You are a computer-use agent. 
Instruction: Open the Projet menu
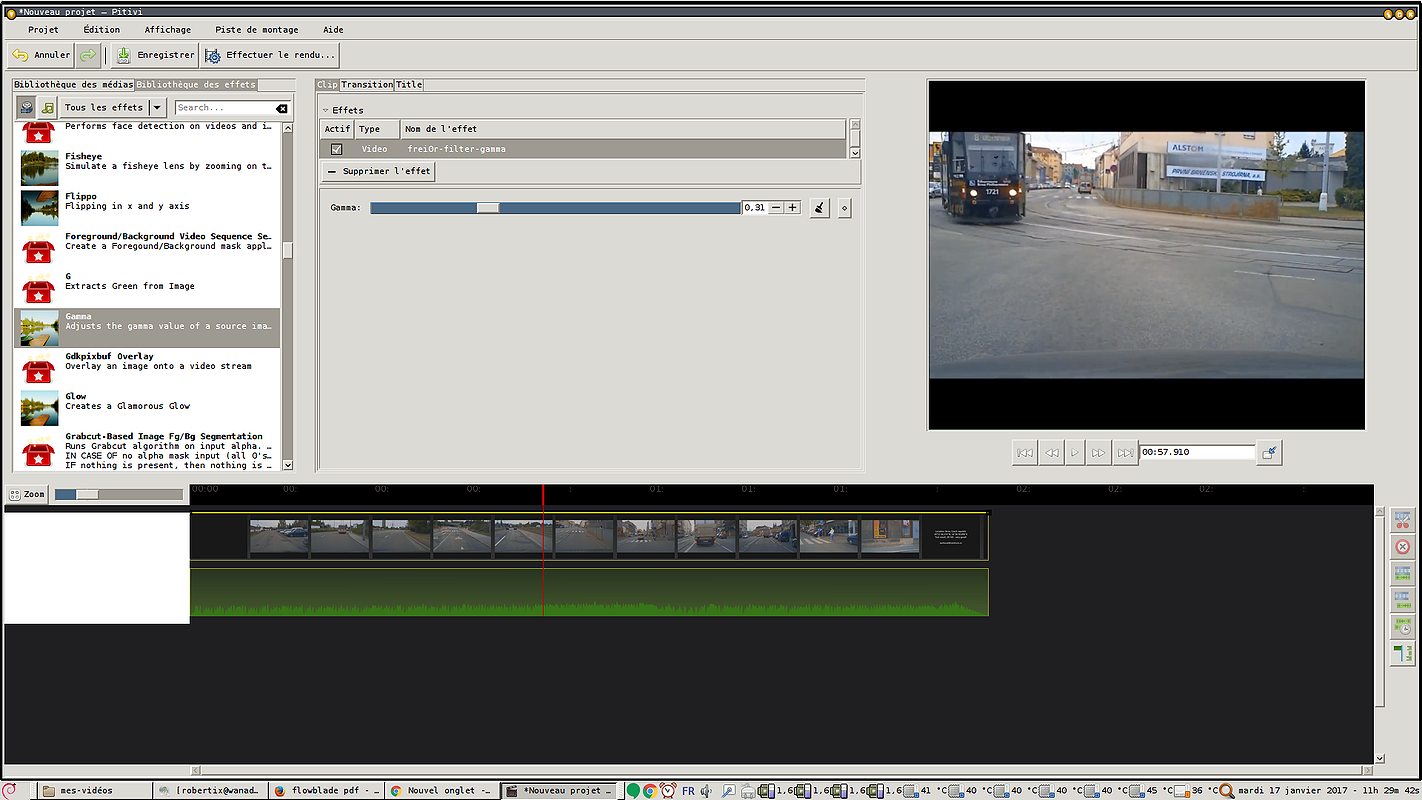(43, 29)
